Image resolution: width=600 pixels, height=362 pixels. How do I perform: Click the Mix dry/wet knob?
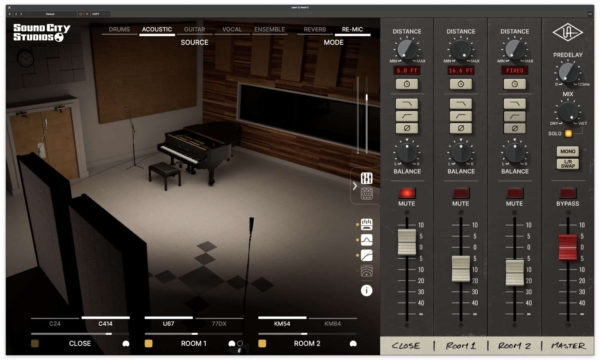point(568,112)
